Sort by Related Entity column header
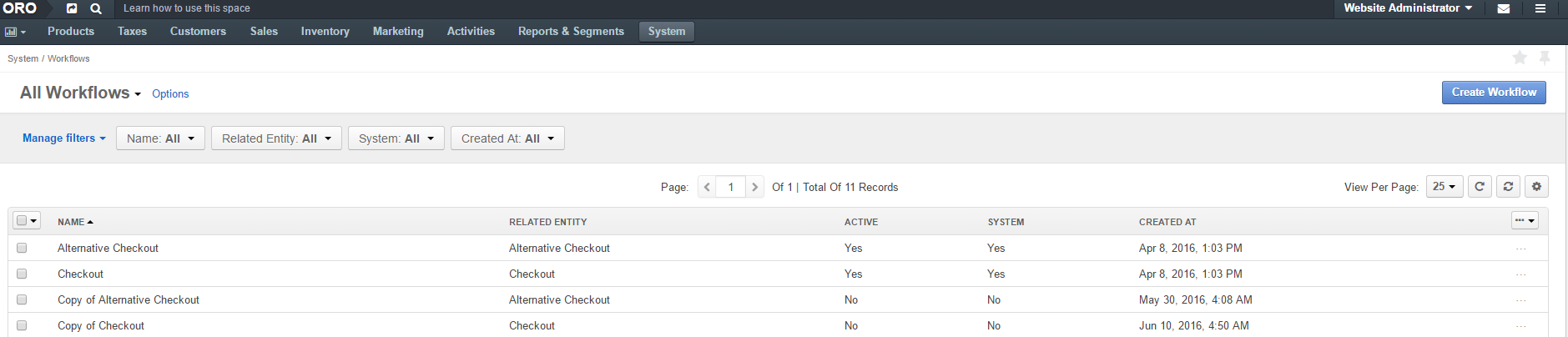 point(548,222)
